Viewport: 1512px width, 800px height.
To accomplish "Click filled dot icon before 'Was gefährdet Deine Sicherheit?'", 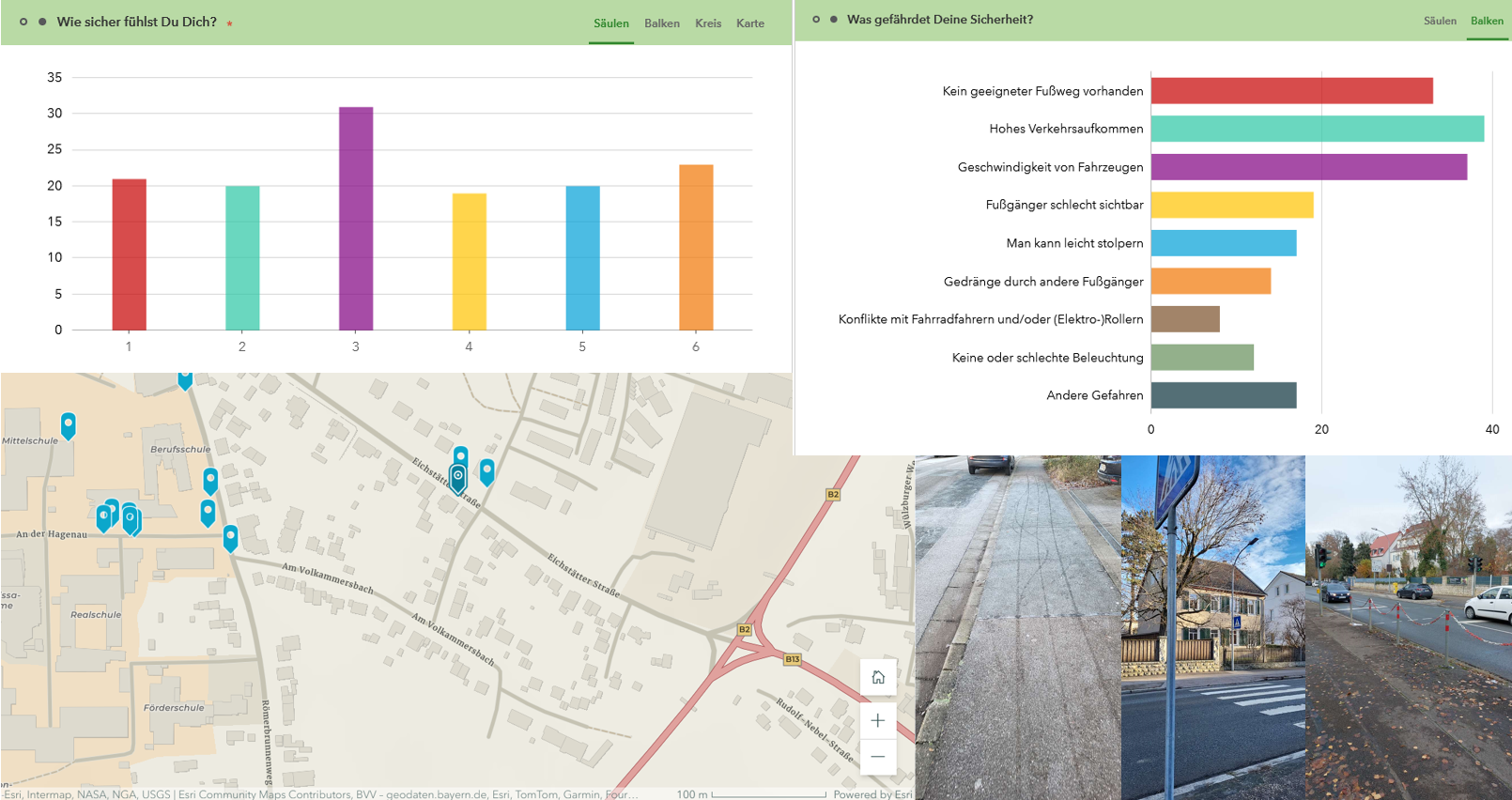I will (x=834, y=19).
